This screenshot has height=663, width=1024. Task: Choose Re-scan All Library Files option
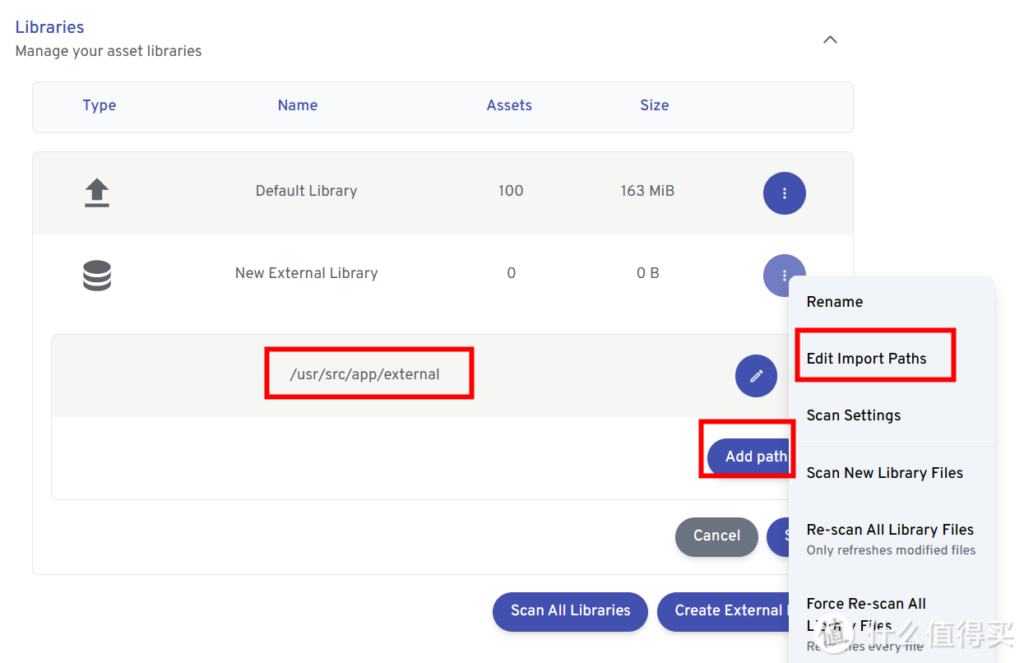[x=889, y=530]
